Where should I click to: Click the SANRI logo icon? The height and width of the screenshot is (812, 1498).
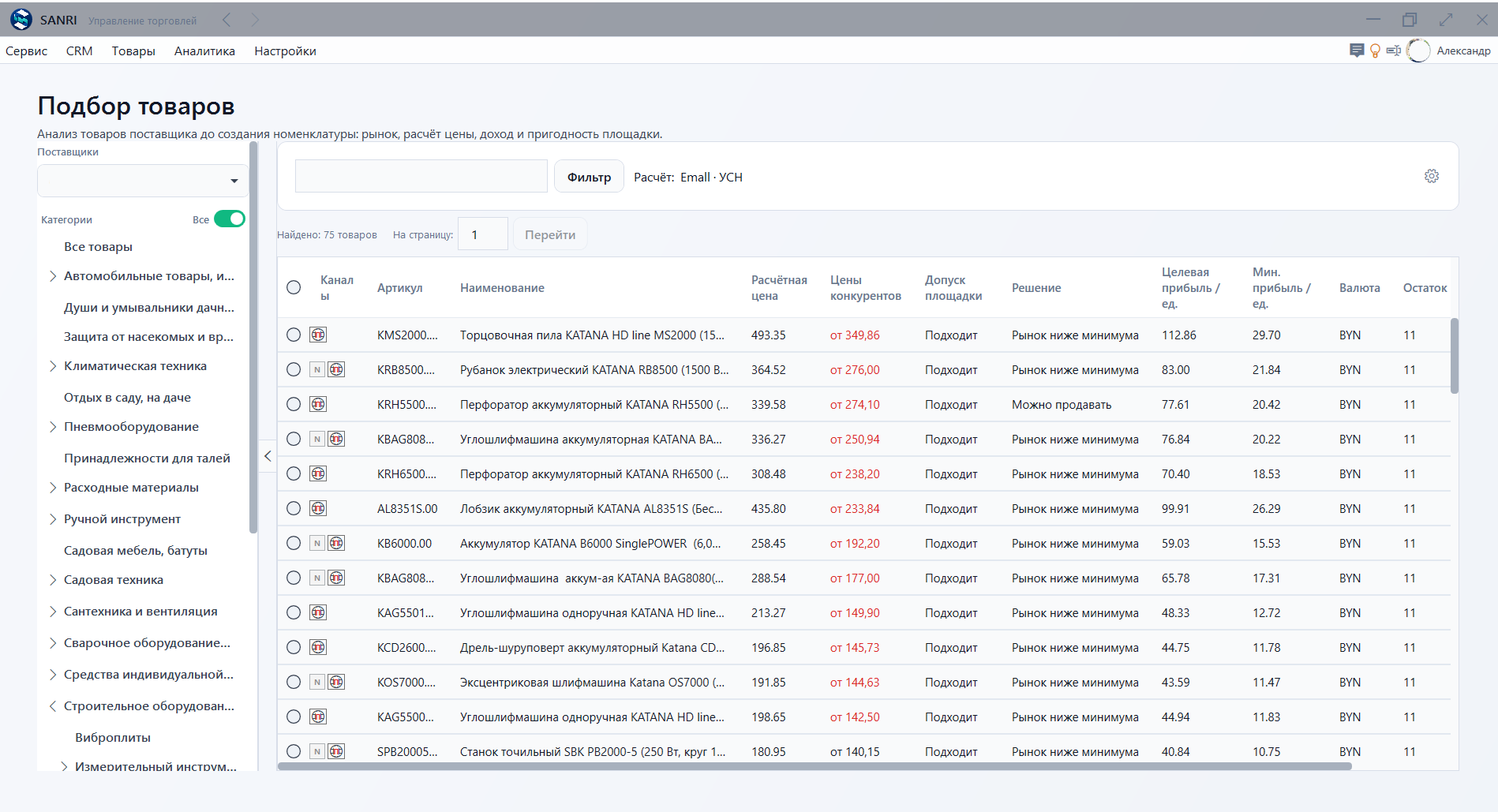21,20
